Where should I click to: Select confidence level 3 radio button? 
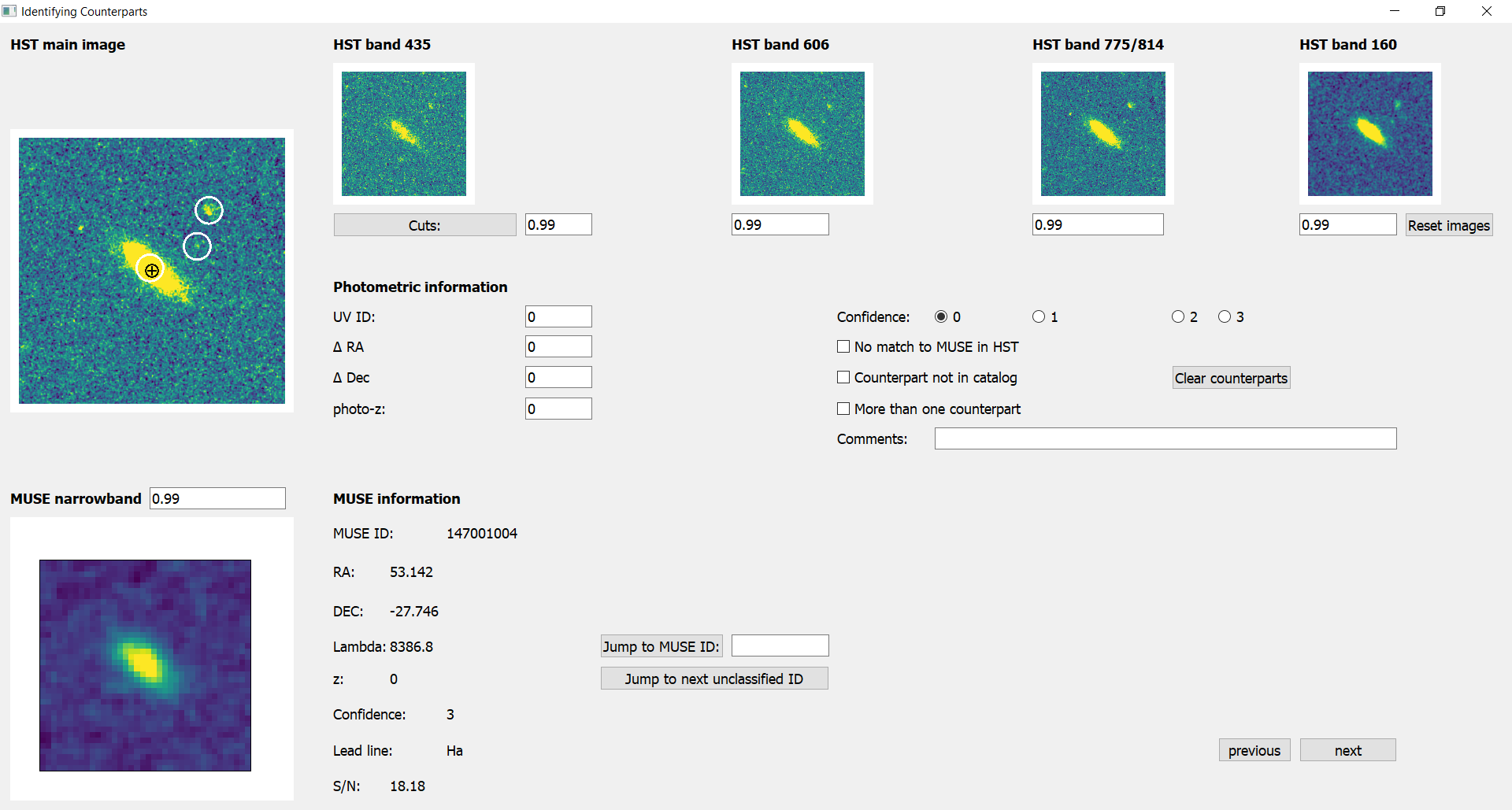tap(1225, 316)
